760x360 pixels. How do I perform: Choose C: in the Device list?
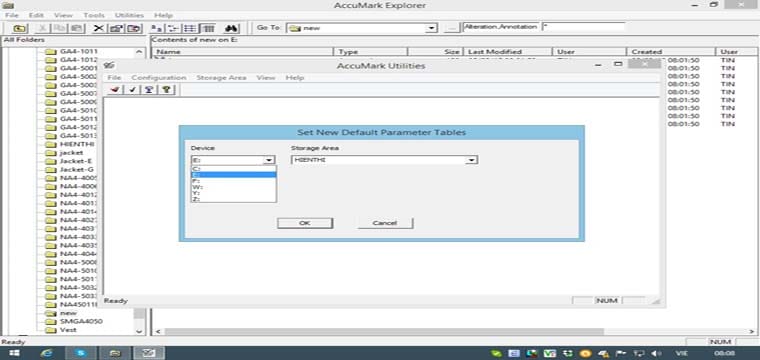[234, 169]
